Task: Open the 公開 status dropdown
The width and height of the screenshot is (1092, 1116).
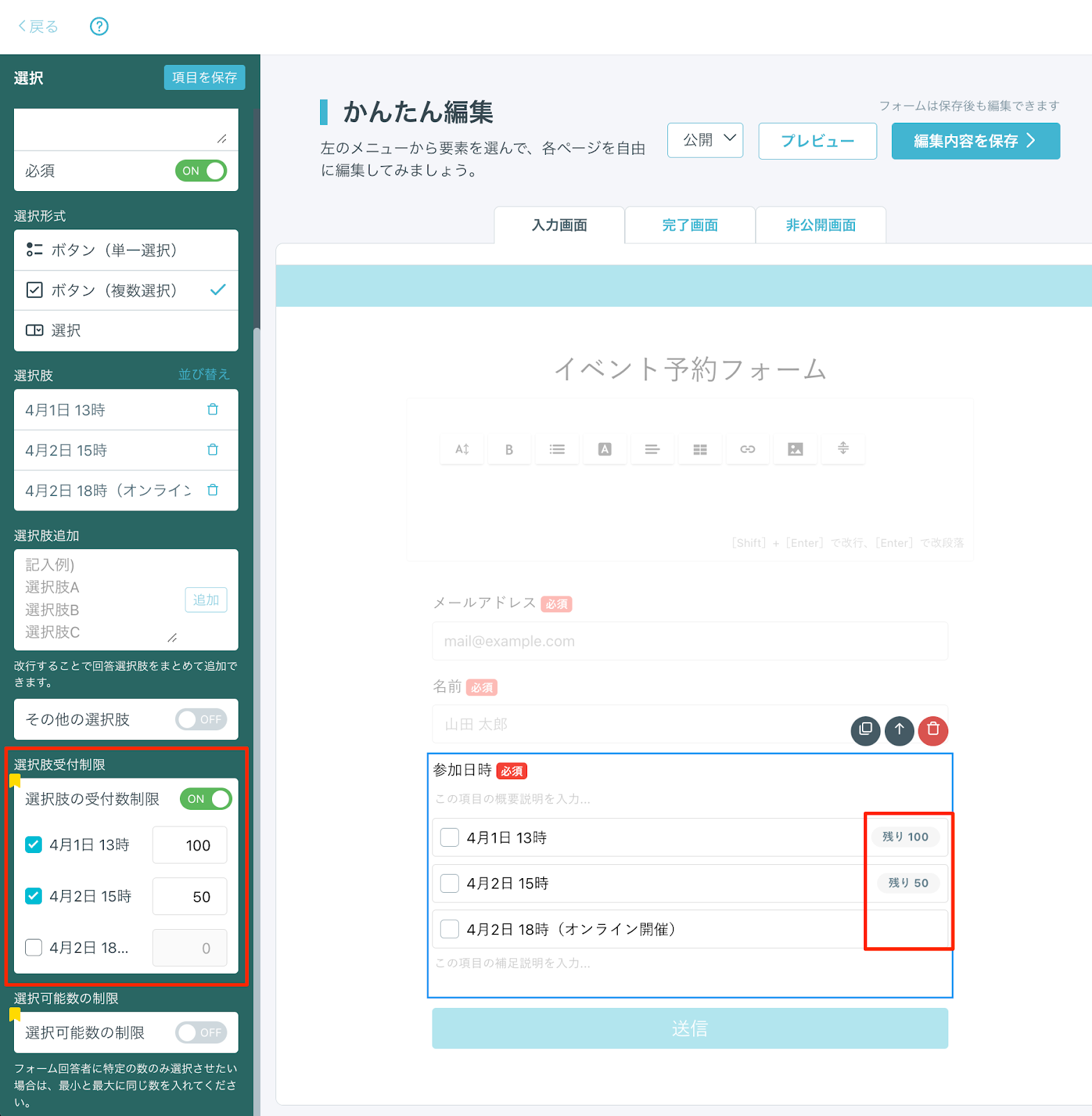Action: tap(705, 140)
